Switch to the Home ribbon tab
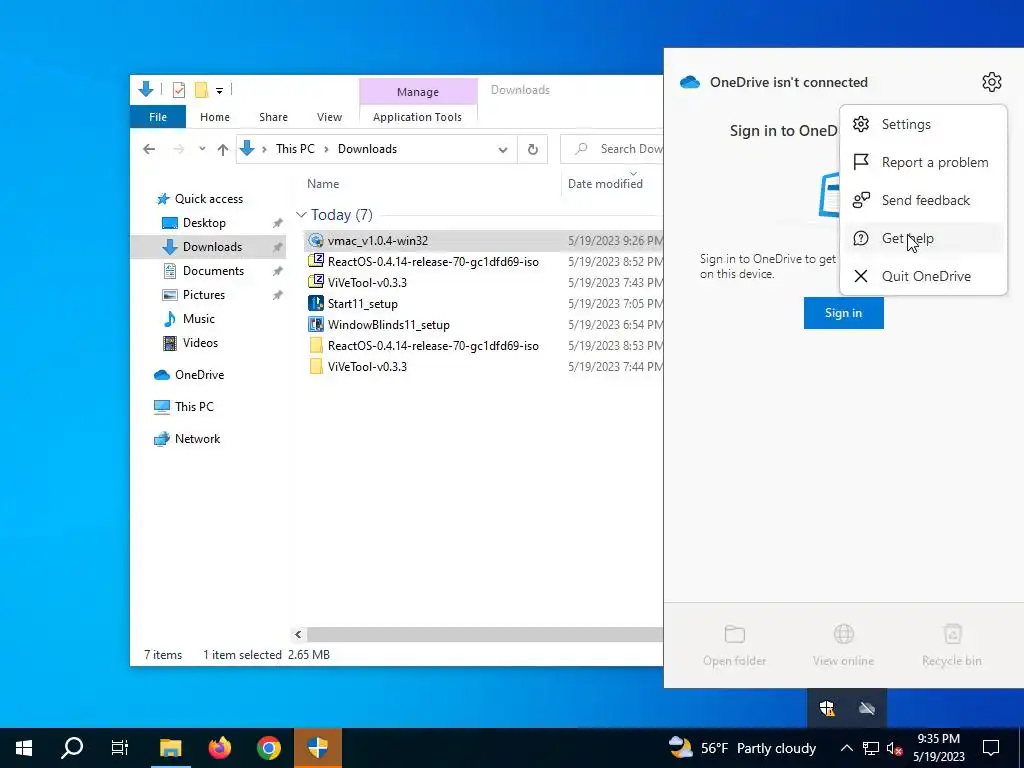1024x768 pixels. pyautogui.click(x=215, y=117)
